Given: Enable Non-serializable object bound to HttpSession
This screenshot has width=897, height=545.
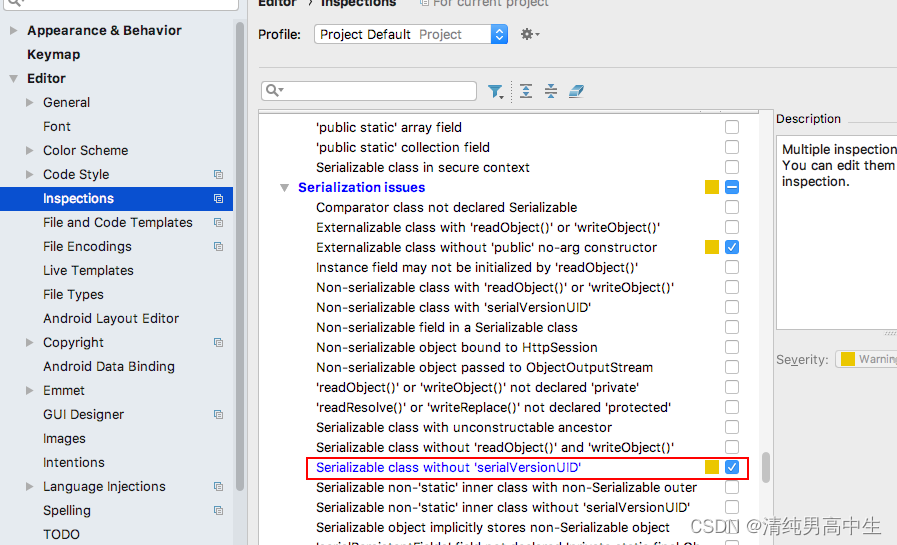Looking at the screenshot, I should click(x=732, y=347).
